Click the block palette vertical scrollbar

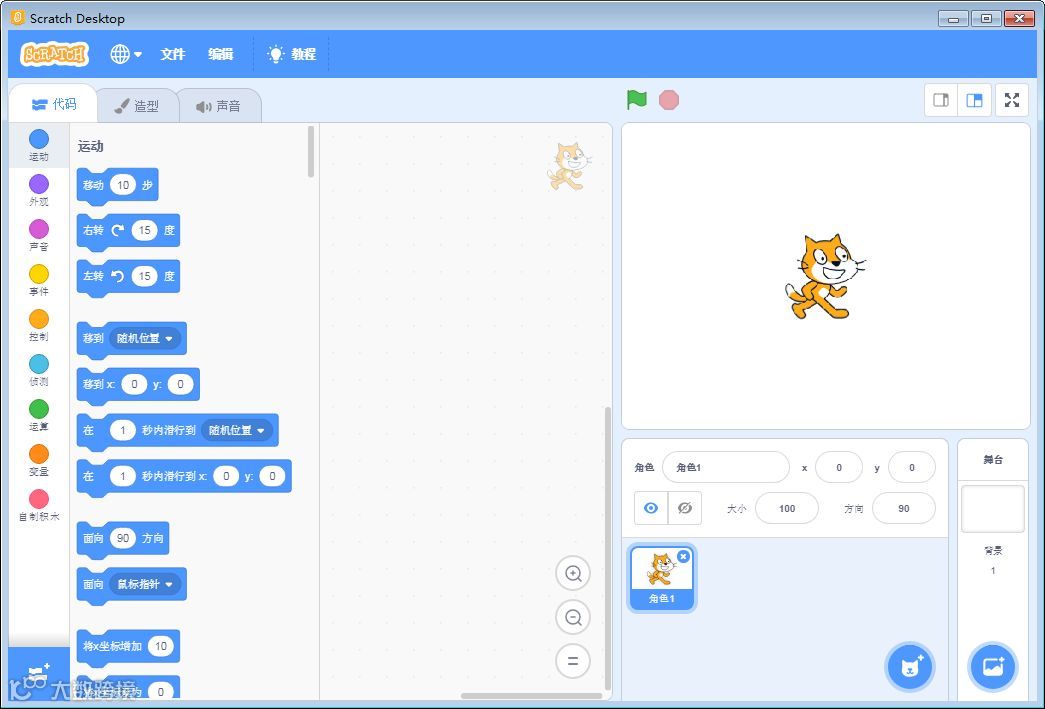(311, 152)
